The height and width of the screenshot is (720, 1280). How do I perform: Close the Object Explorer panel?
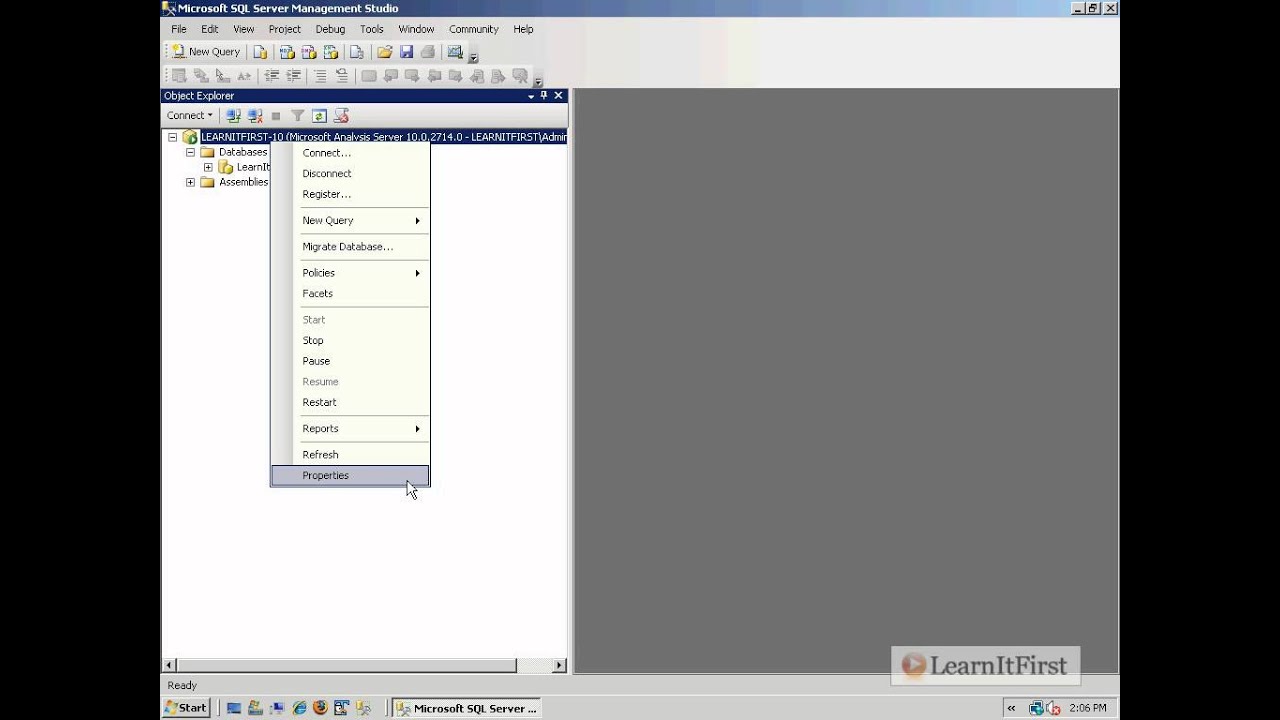pyautogui.click(x=558, y=96)
